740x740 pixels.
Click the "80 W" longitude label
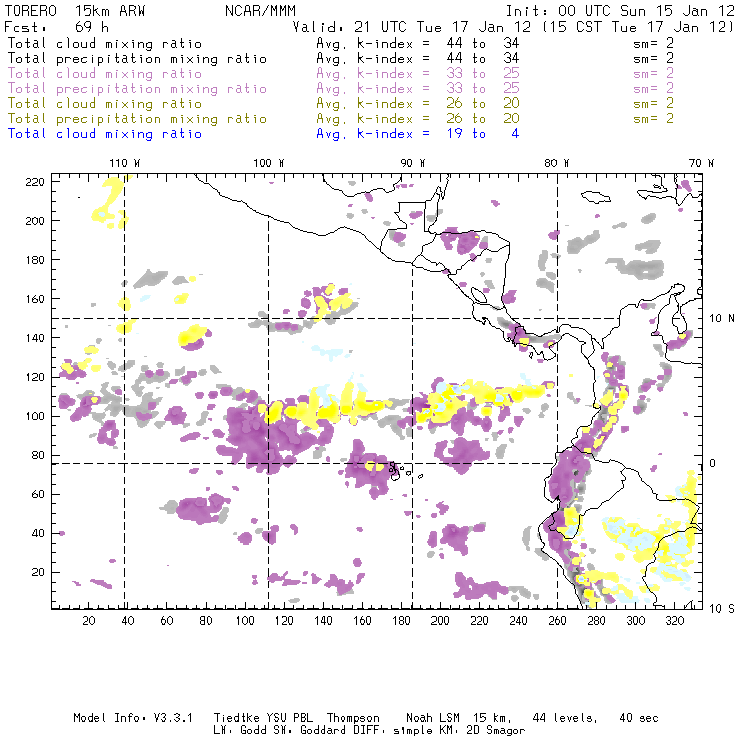pos(557,163)
